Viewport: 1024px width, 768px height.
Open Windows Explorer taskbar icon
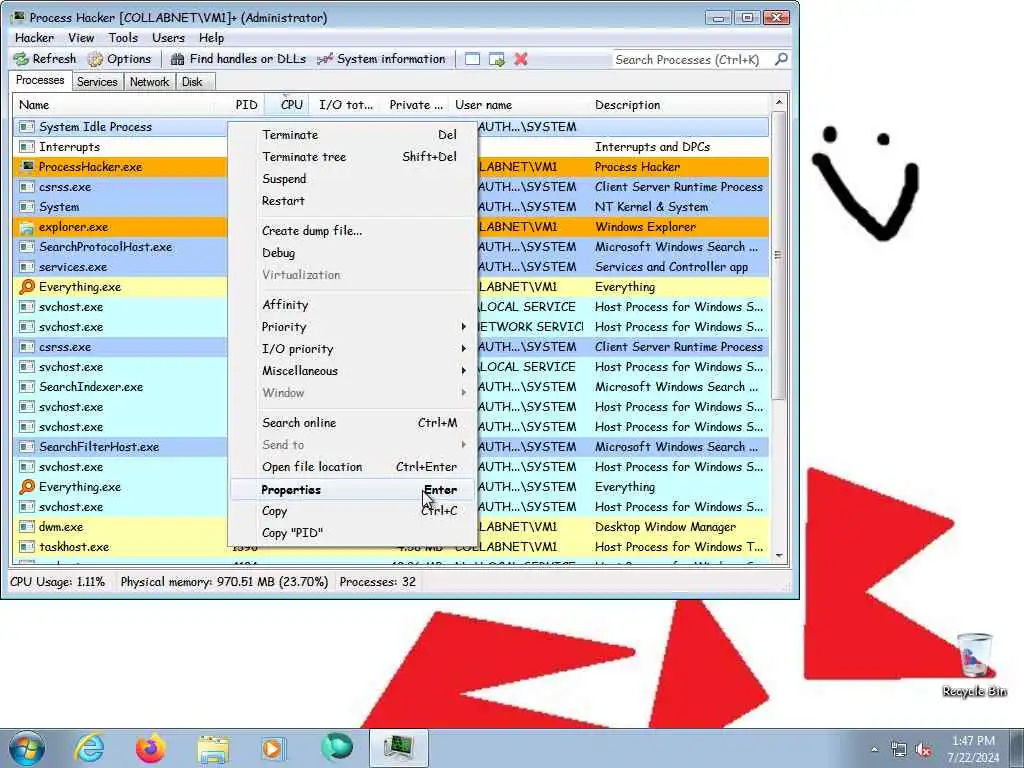click(x=213, y=748)
